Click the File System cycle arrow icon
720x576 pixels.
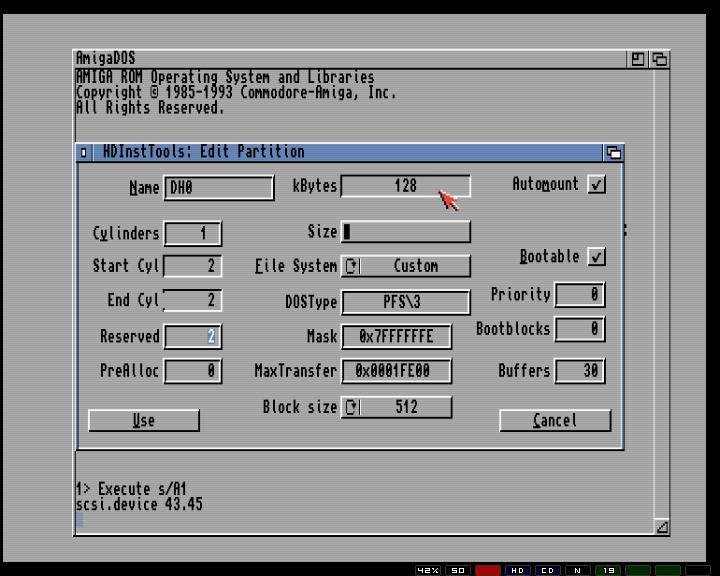click(x=352, y=266)
